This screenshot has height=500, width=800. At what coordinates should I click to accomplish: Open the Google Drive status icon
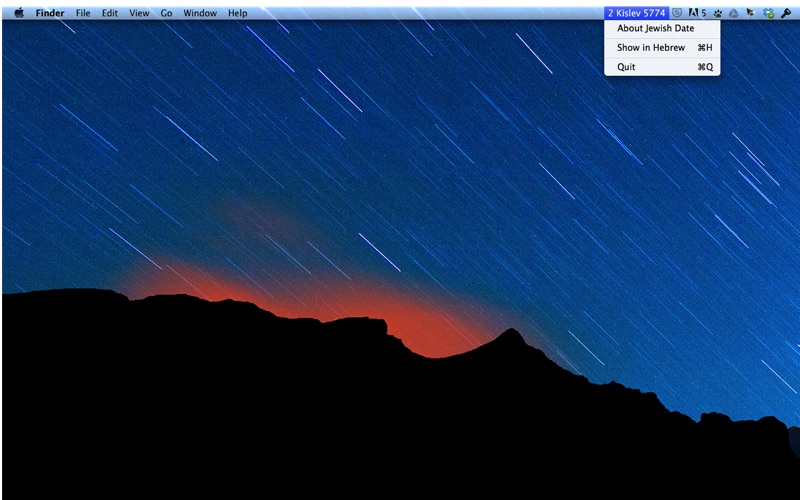coord(734,13)
